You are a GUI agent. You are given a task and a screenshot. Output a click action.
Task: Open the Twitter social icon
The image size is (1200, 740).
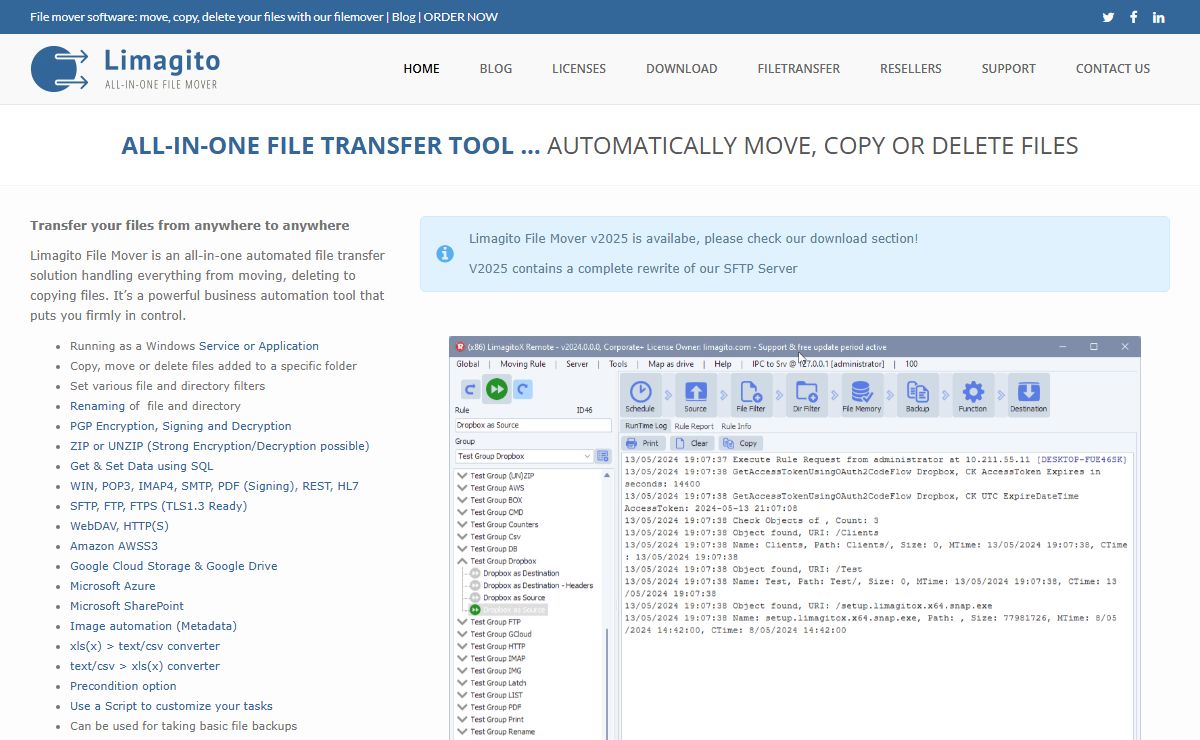tap(1108, 17)
